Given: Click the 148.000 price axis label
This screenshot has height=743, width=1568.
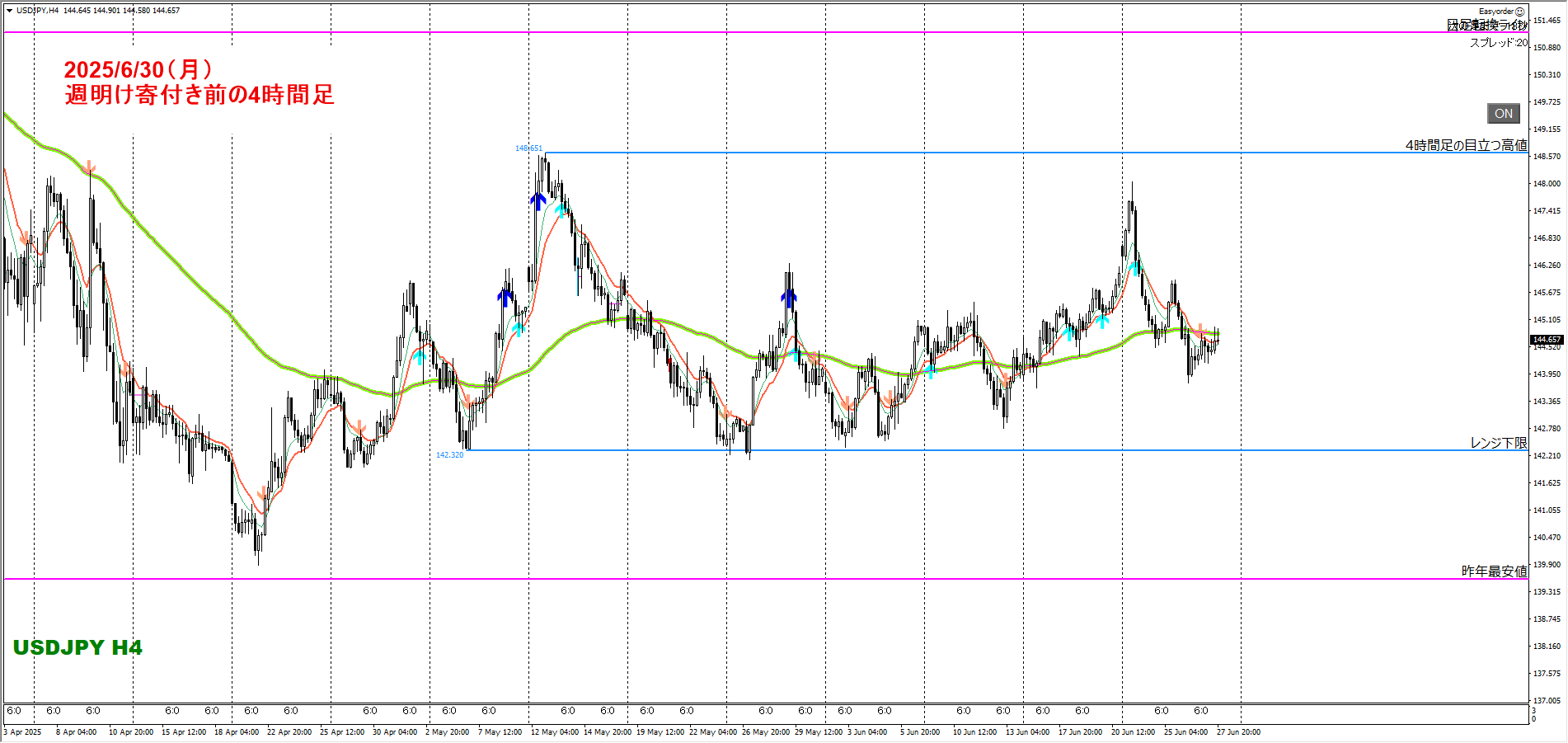Looking at the screenshot, I should [x=1547, y=183].
